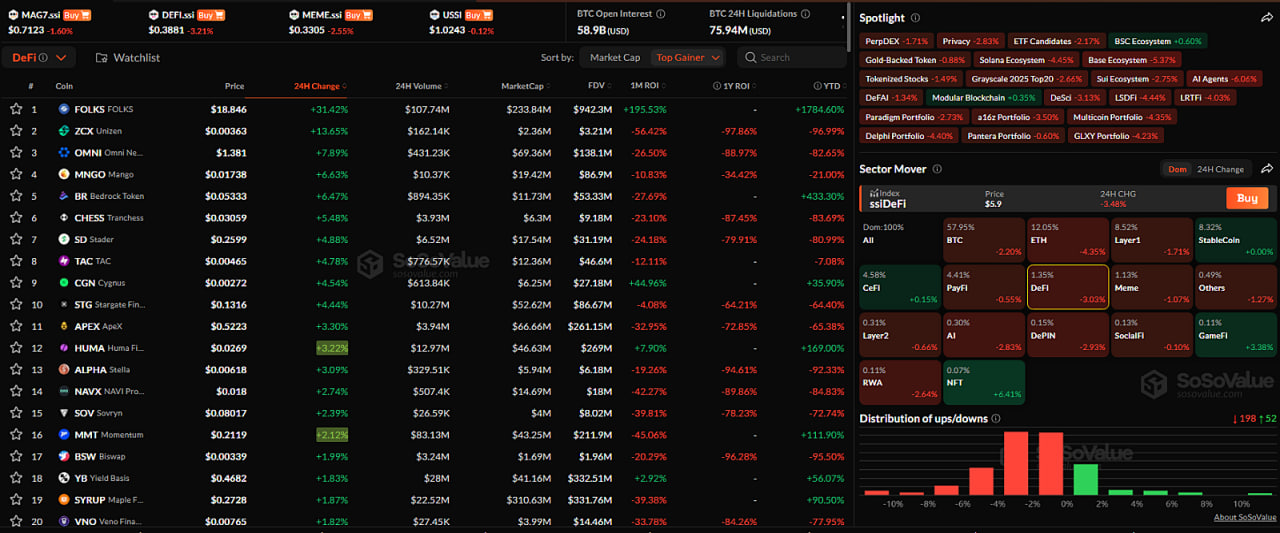Viewport: 1280px width, 533px height.
Task: Open the About SoSoValue link
Action: 1244,517
